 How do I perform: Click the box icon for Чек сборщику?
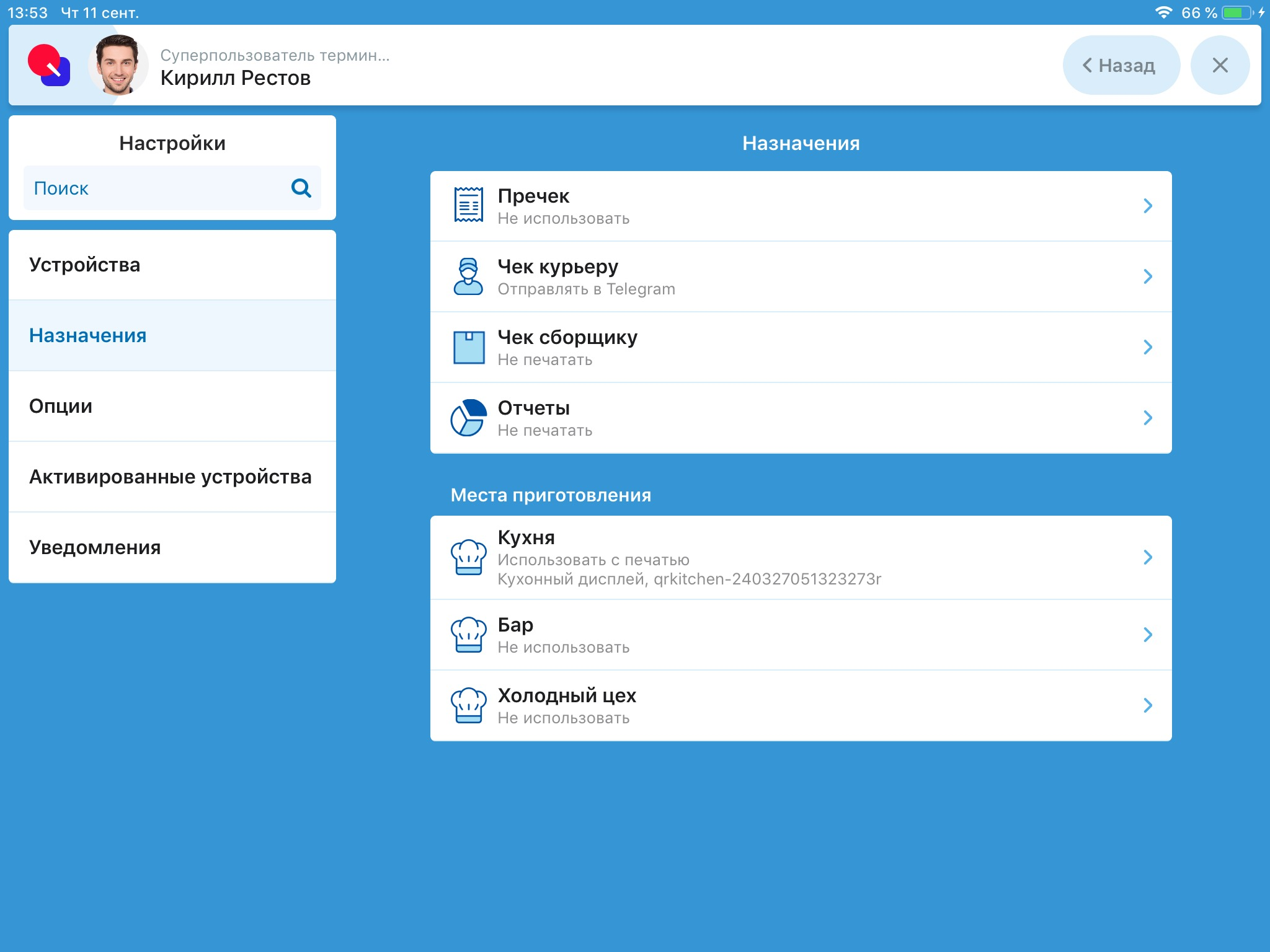[468, 347]
